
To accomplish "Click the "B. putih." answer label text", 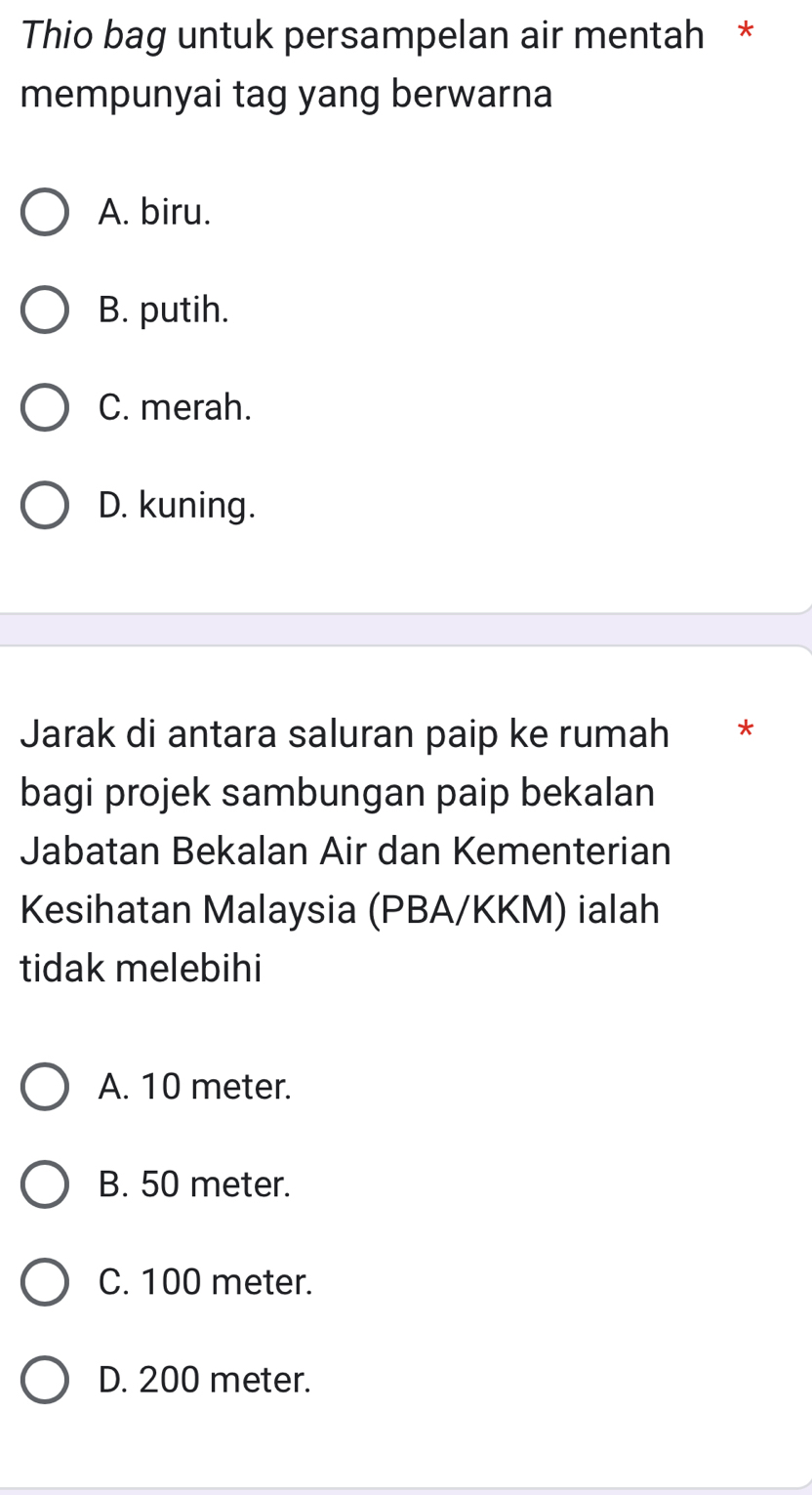I will (x=164, y=310).
